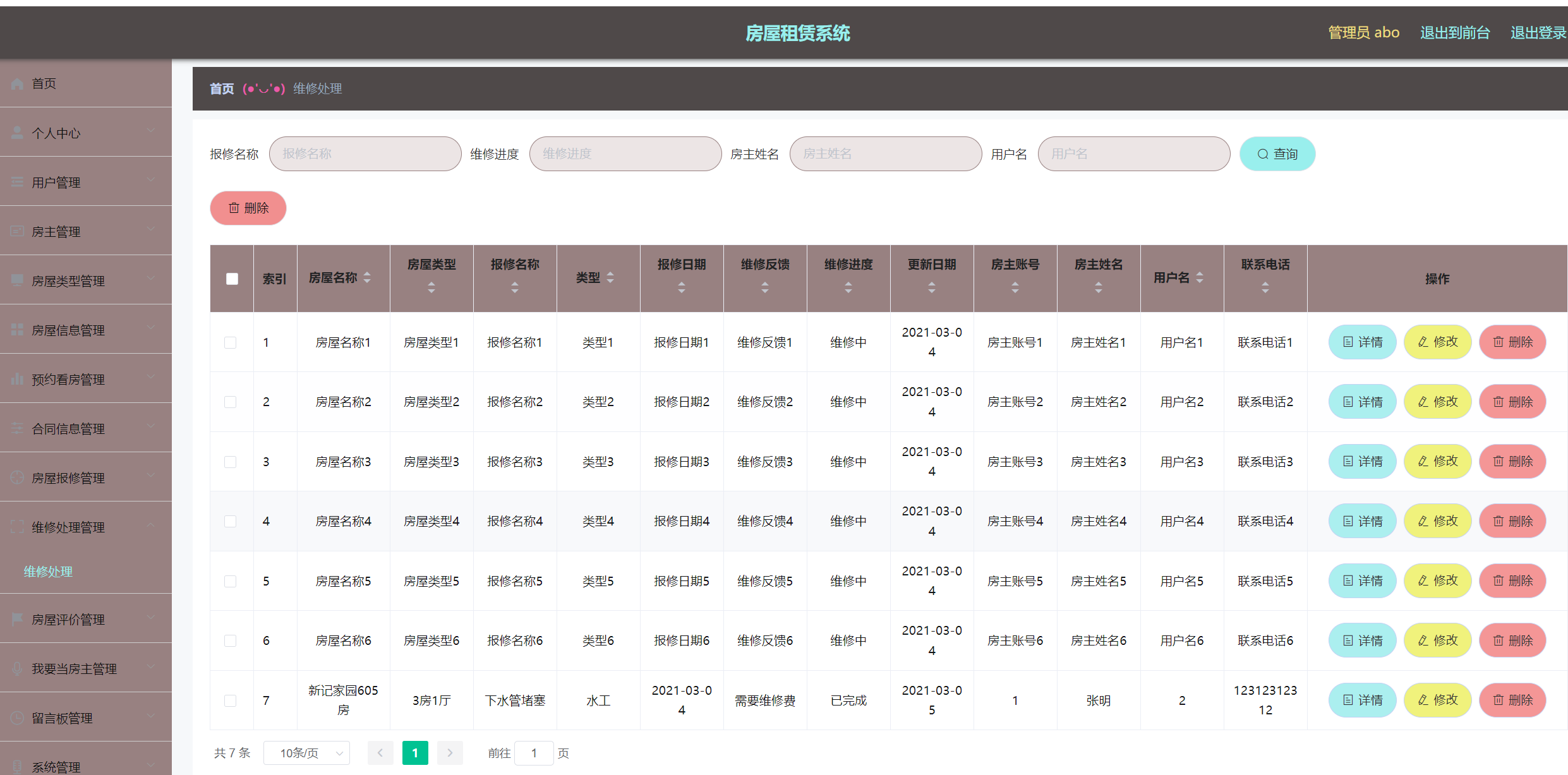Click the home icon beside 首页 in sidebar
Image resolution: width=1568 pixels, height=775 pixels.
pos(17,84)
